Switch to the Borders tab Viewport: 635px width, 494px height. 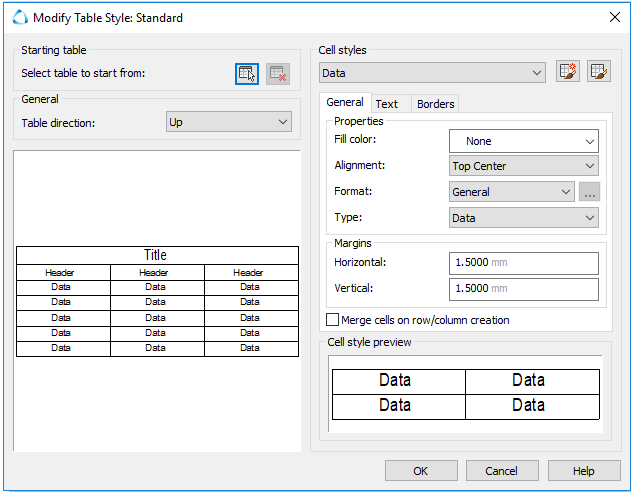tap(435, 104)
